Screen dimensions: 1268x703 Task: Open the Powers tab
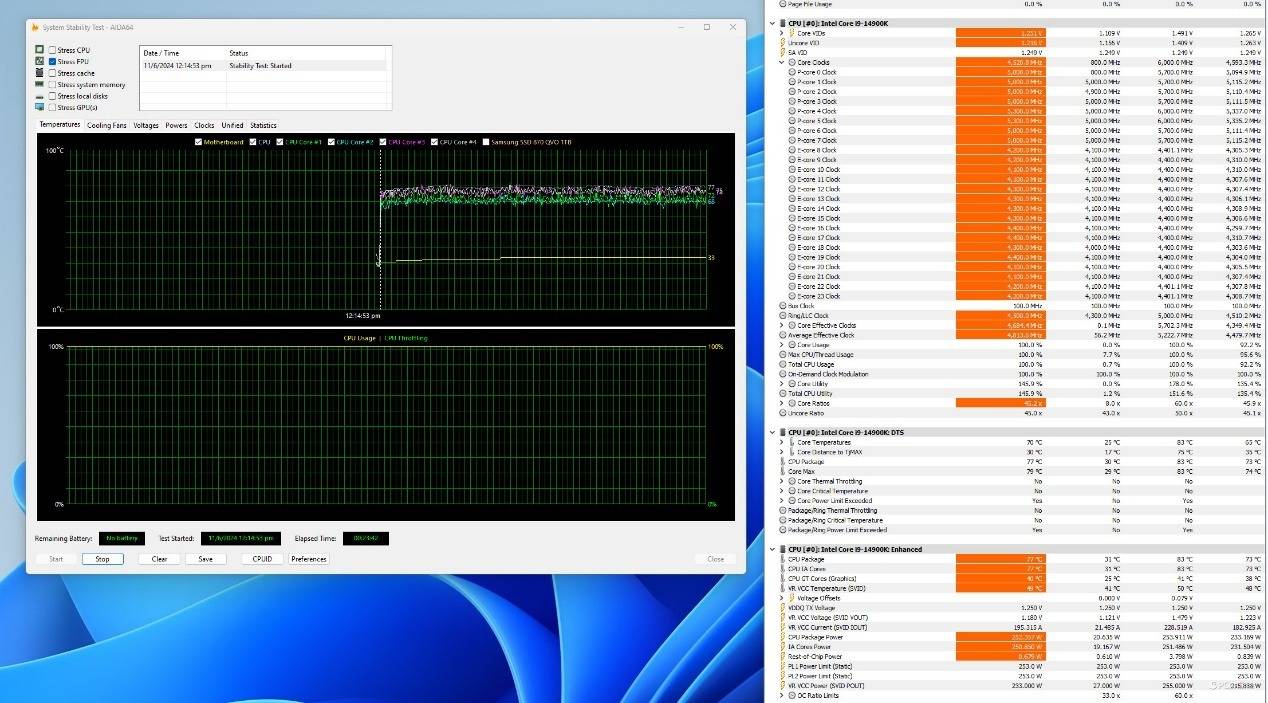pos(176,126)
